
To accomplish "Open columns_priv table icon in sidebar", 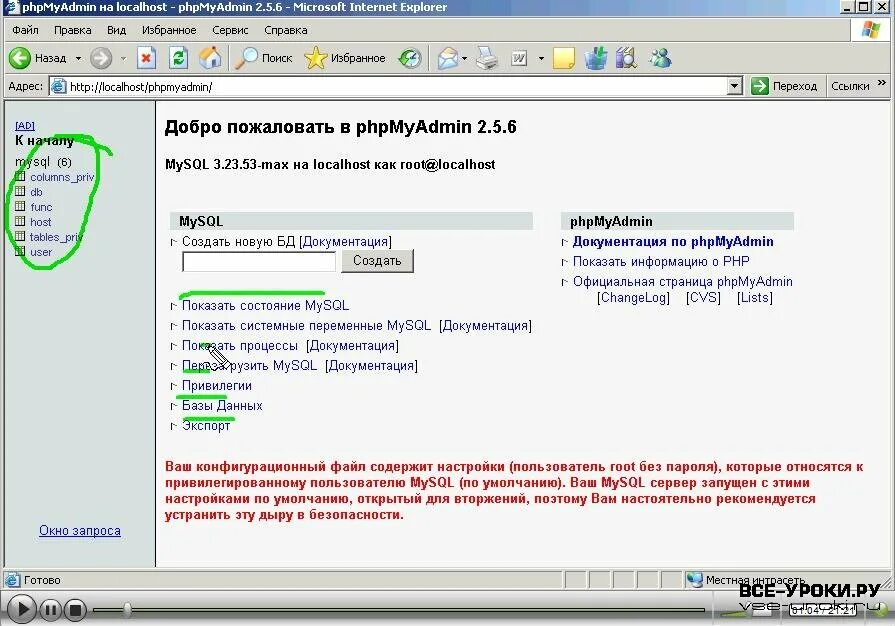I will [x=20, y=176].
